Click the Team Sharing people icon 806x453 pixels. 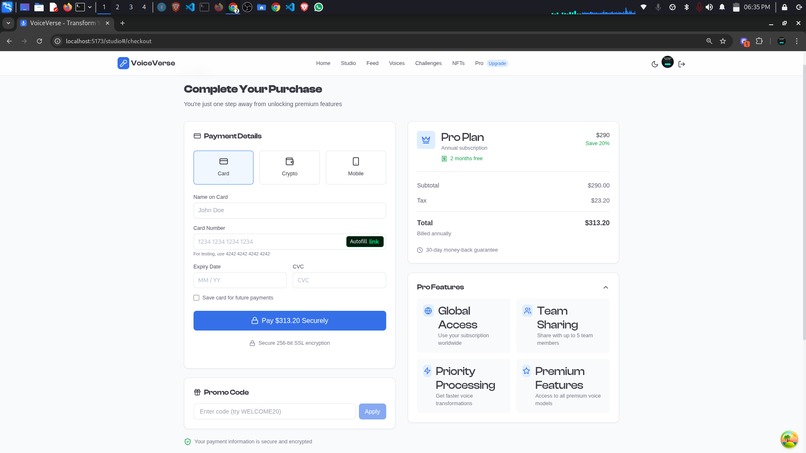pyautogui.click(x=527, y=311)
